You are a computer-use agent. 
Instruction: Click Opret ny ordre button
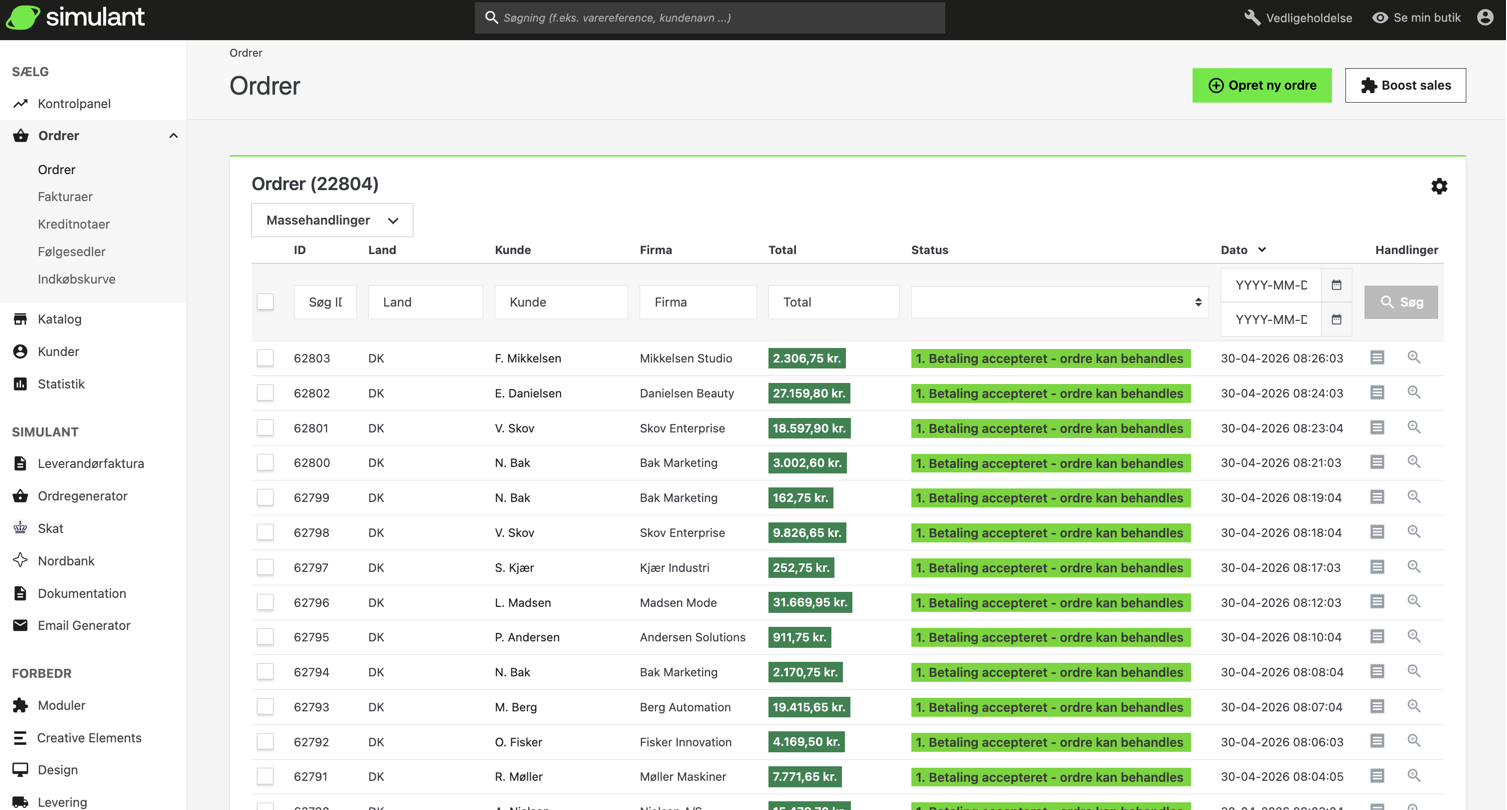[1262, 85]
